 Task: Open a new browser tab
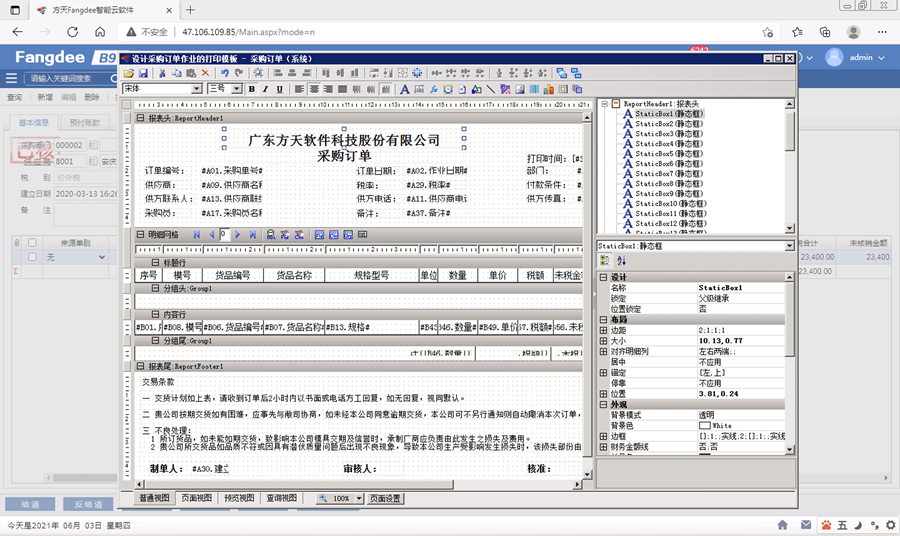(191, 10)
